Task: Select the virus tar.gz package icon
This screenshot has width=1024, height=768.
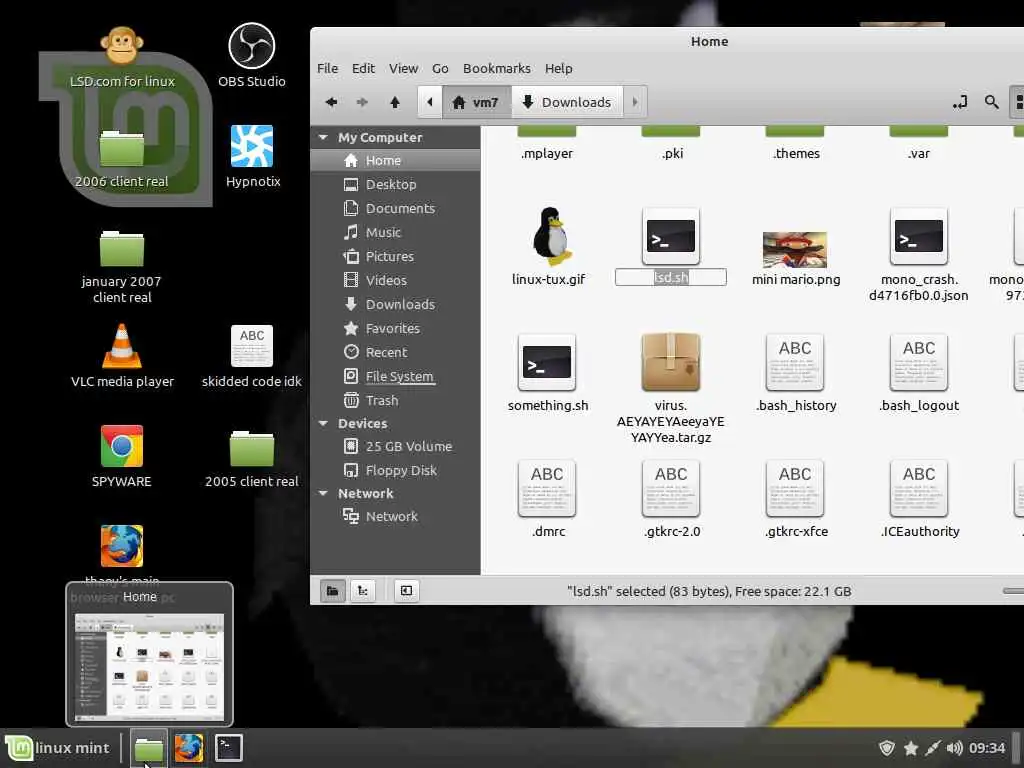Action: point(671,362)
